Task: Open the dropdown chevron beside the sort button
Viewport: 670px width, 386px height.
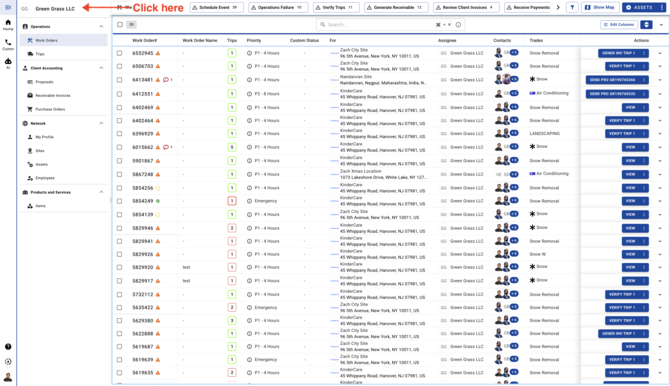Action: (x=661, y=25)
